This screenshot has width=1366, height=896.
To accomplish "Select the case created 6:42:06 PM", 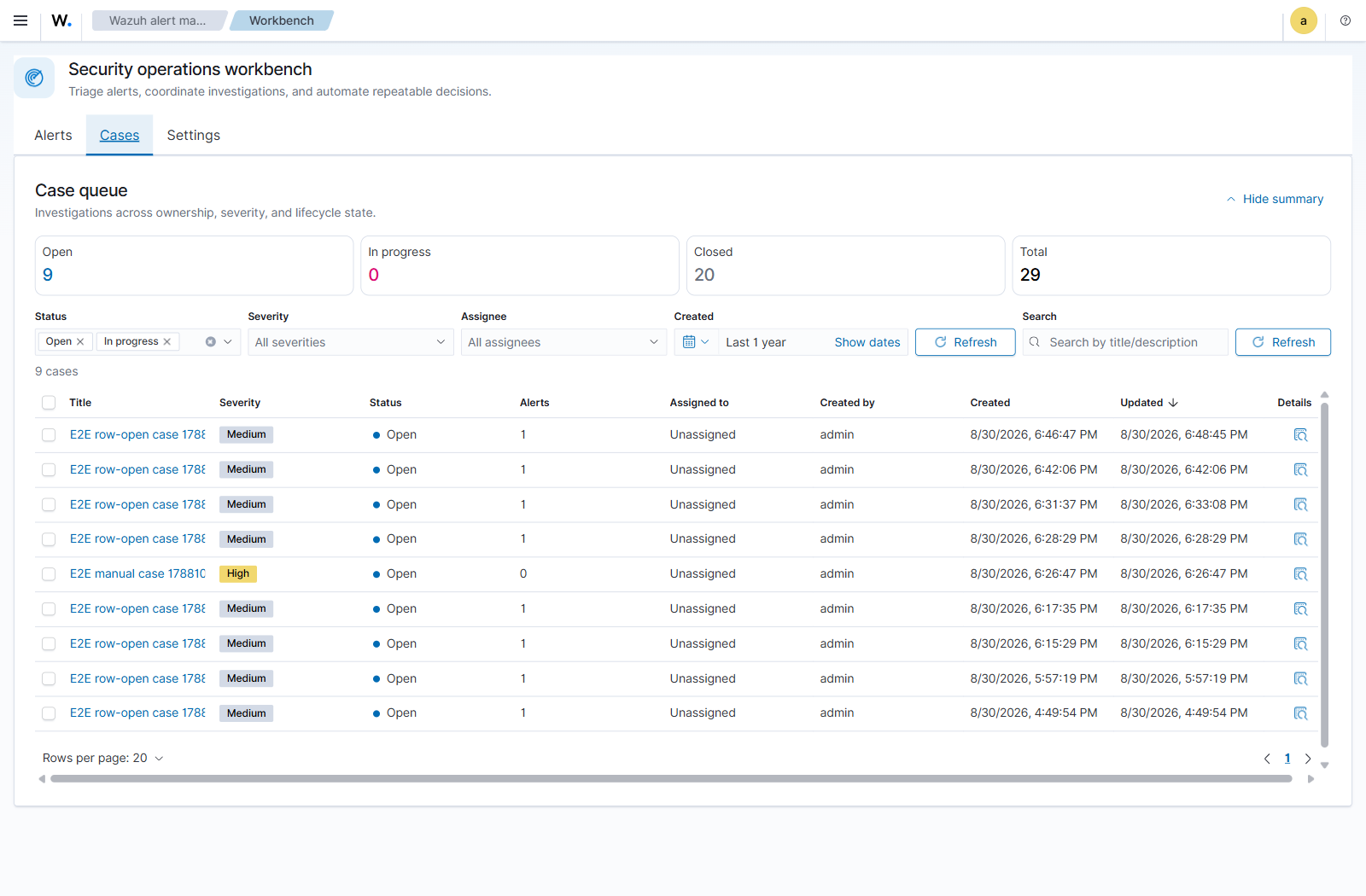I will pos(49,470).
